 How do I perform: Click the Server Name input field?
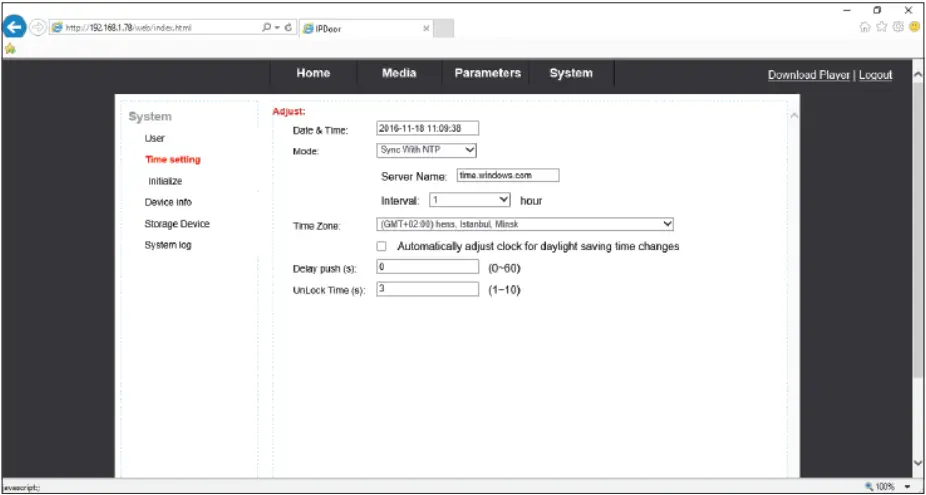point(508,175)
